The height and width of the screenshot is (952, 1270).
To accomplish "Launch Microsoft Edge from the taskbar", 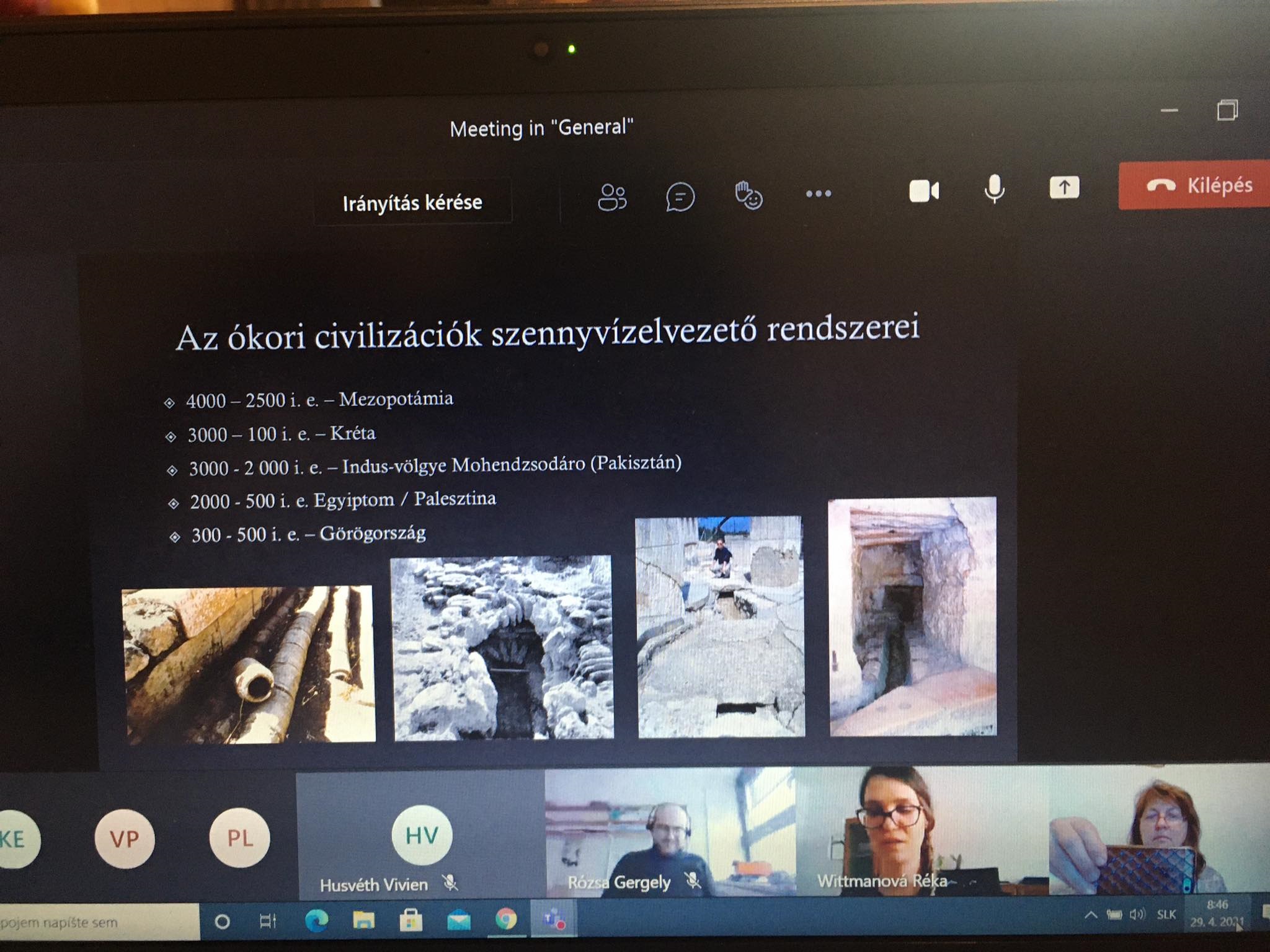I will (316, 920).
